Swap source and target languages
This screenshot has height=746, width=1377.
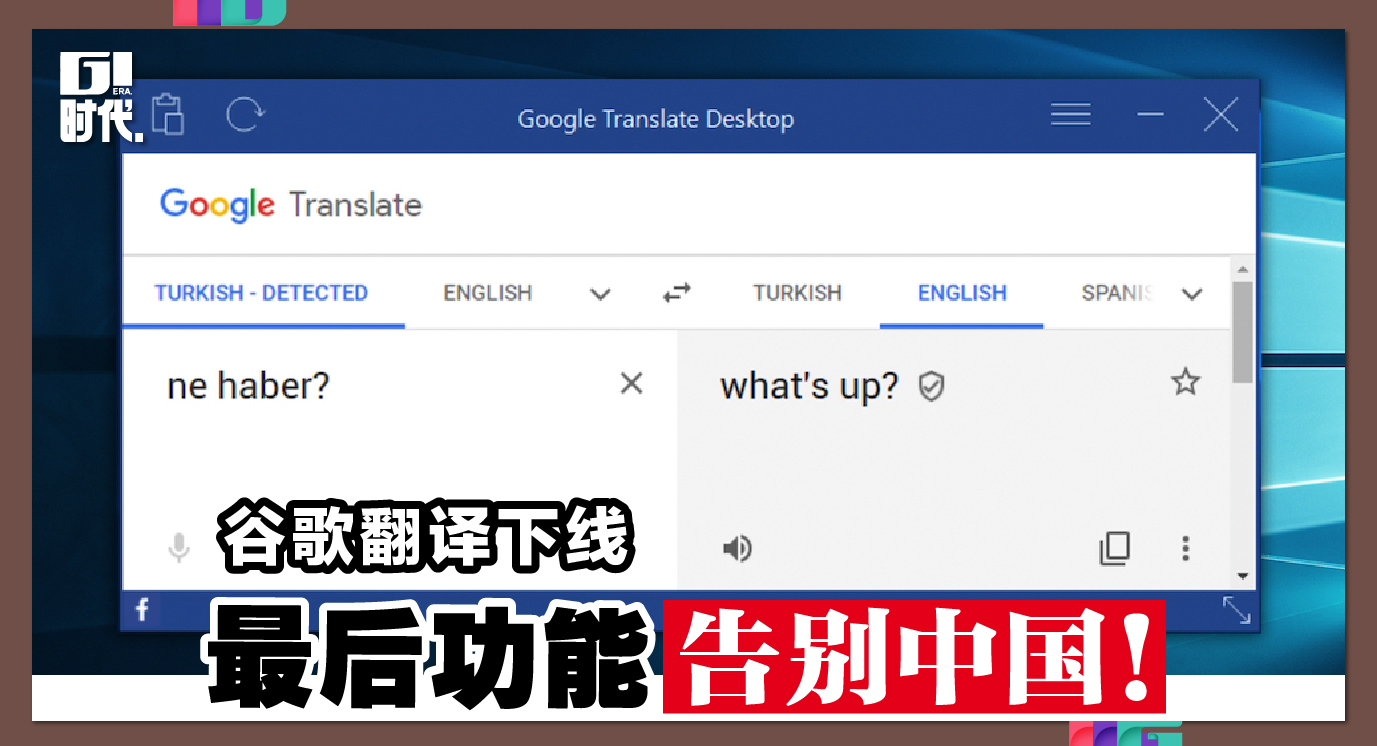[x=677, y=293]
